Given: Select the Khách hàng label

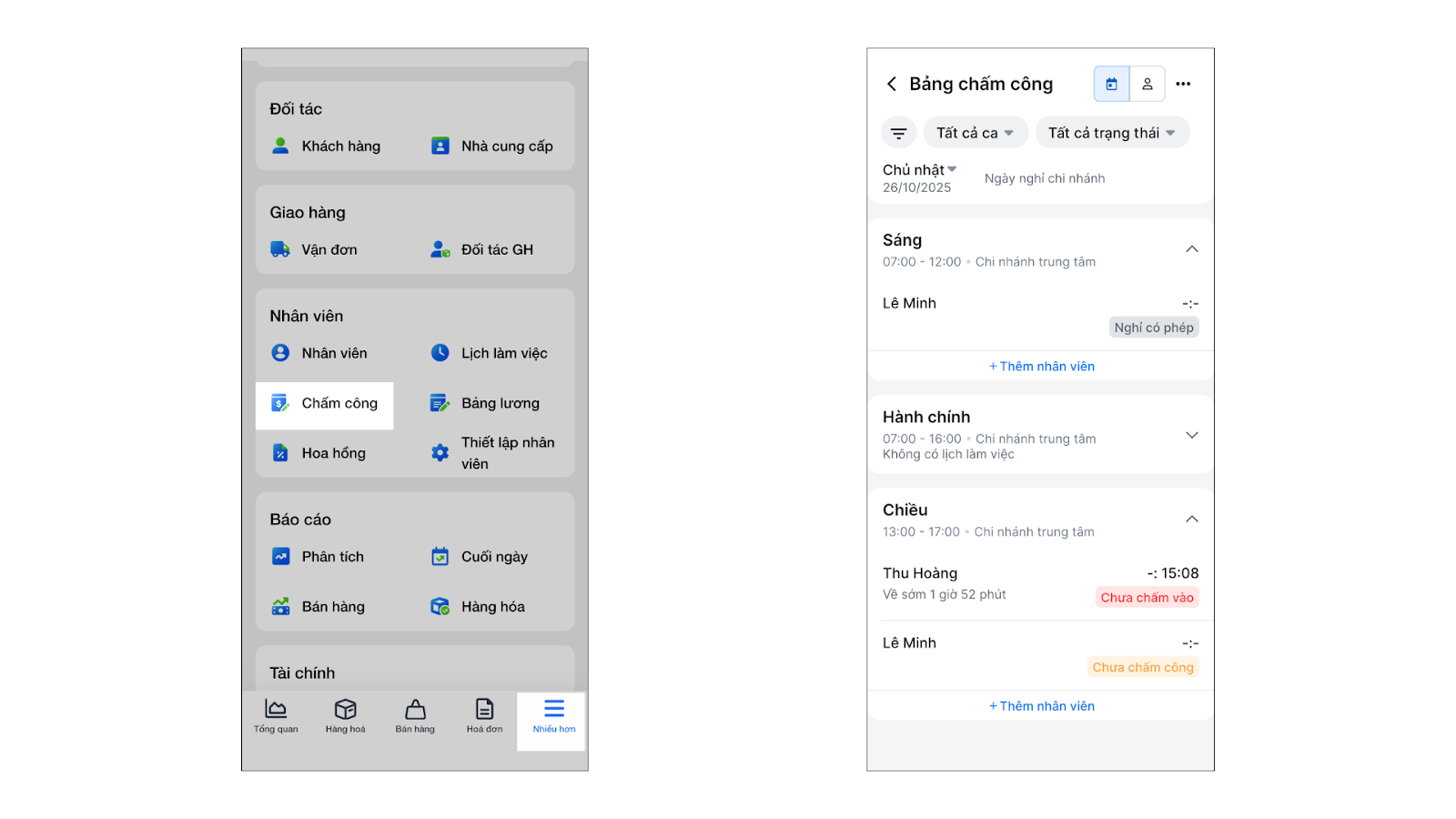Looking at the screenshot, I should pos(341,146).
